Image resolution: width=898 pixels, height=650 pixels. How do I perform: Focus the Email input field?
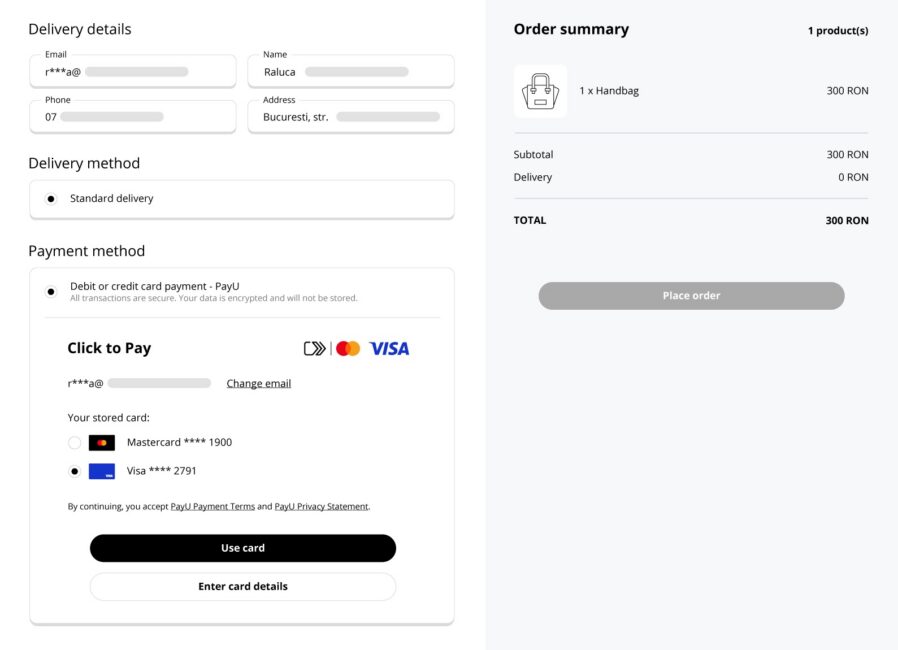[133, 72]
